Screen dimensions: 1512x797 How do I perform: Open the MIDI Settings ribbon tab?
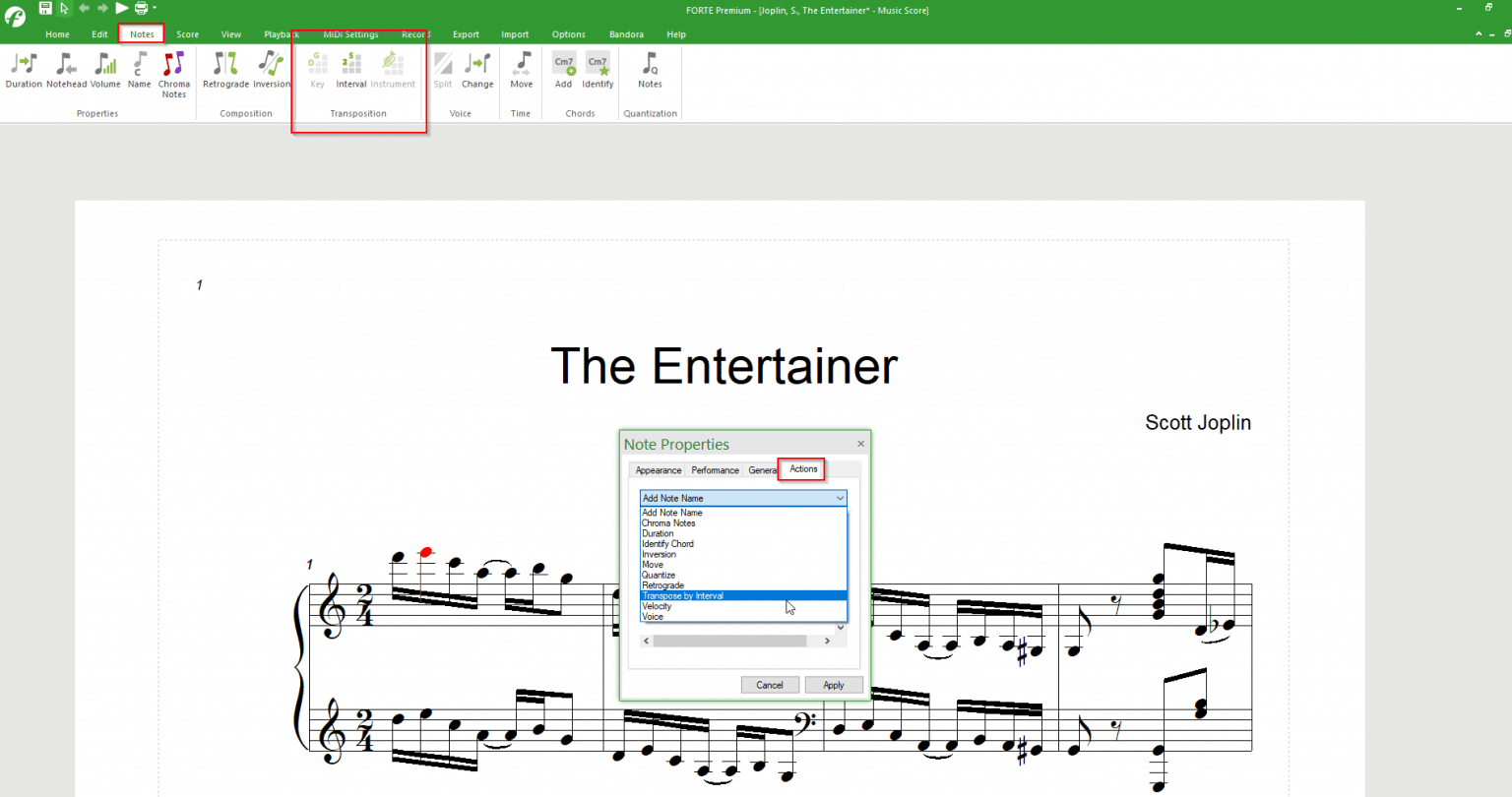pyautogui.click(x=350, y=34)
